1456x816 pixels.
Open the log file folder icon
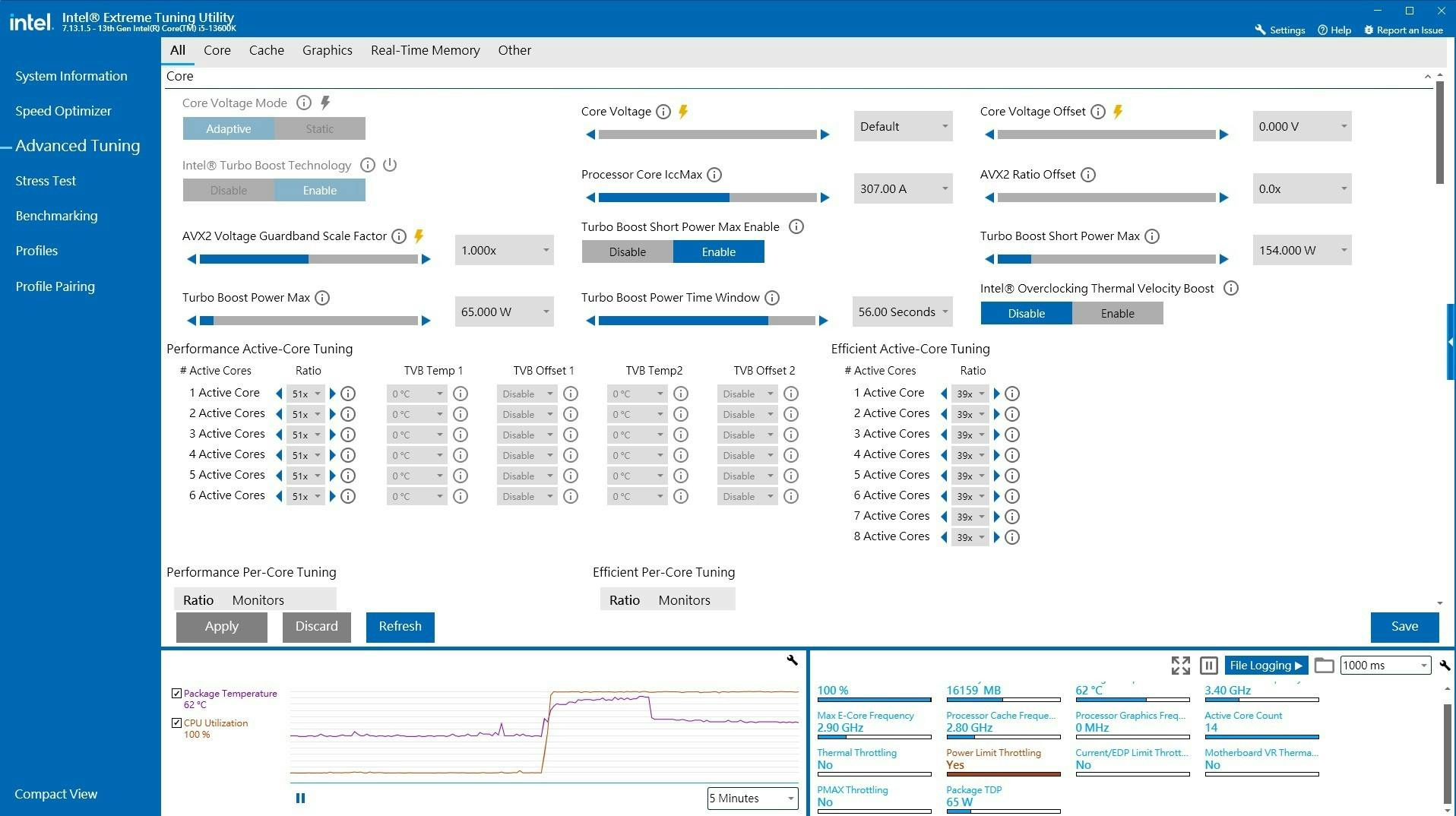point(1324,666)
